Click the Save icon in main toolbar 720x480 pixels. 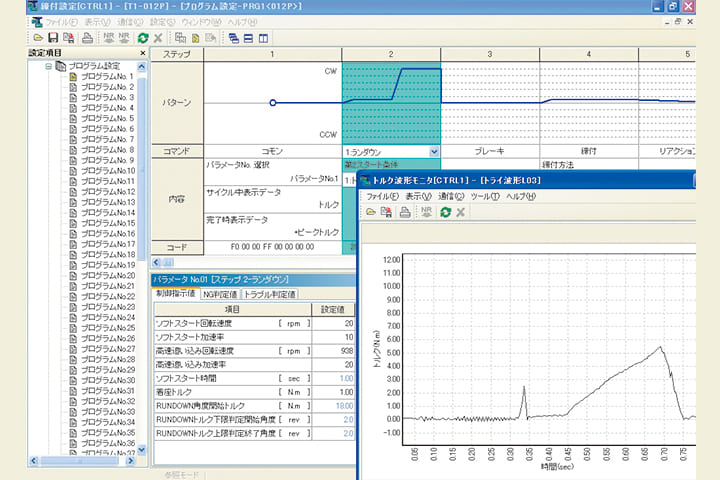(x=52, y=38)
